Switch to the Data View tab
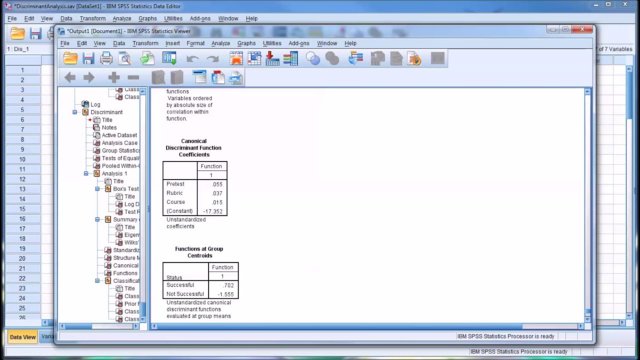The width and height of the screenshot is (640, 360). coord(22,337)
